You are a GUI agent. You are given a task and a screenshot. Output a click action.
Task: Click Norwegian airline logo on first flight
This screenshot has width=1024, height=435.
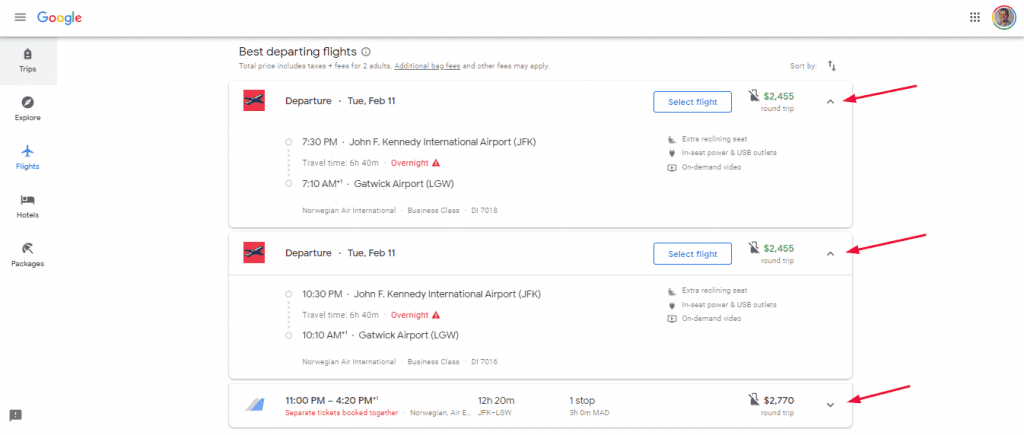(253, 101)
